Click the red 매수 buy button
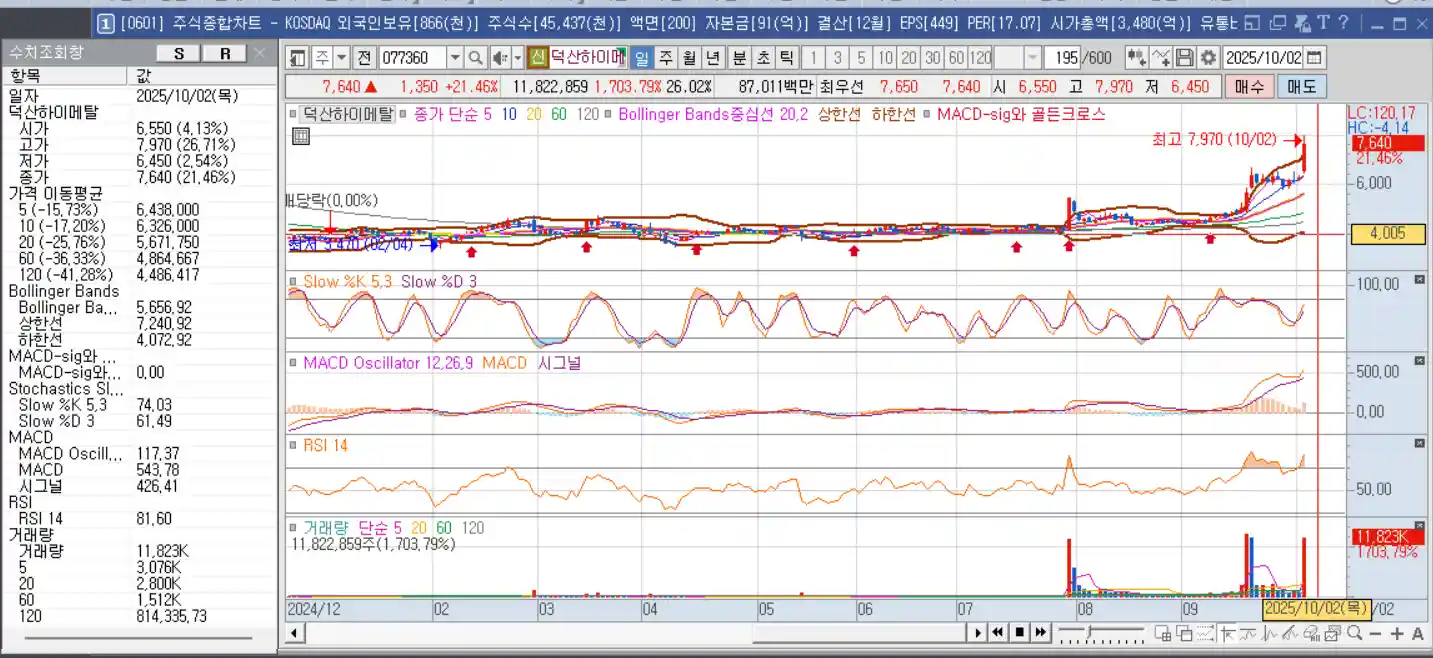 1249,87
